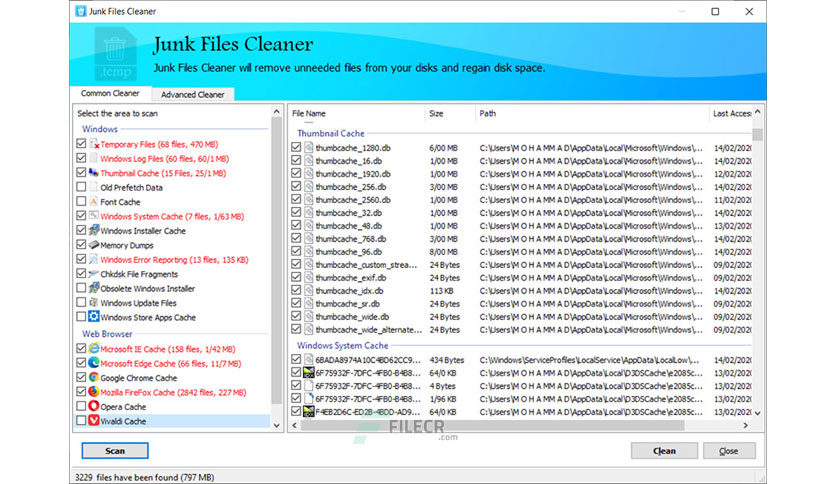
Task: Collapse the Thumbnail Cache group header
Action: pos(331,133)
